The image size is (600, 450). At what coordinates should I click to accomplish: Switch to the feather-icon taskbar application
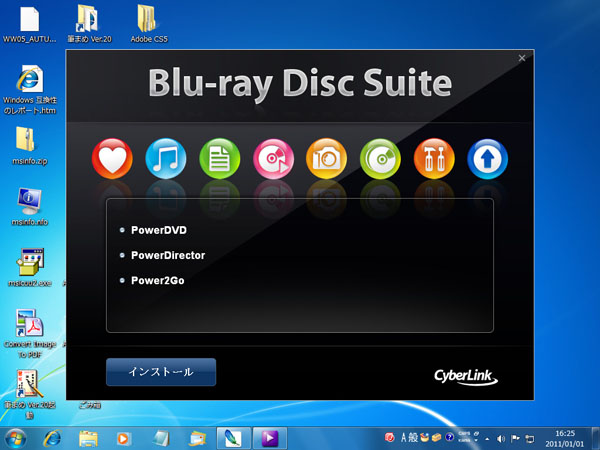[x=234, y=439]
